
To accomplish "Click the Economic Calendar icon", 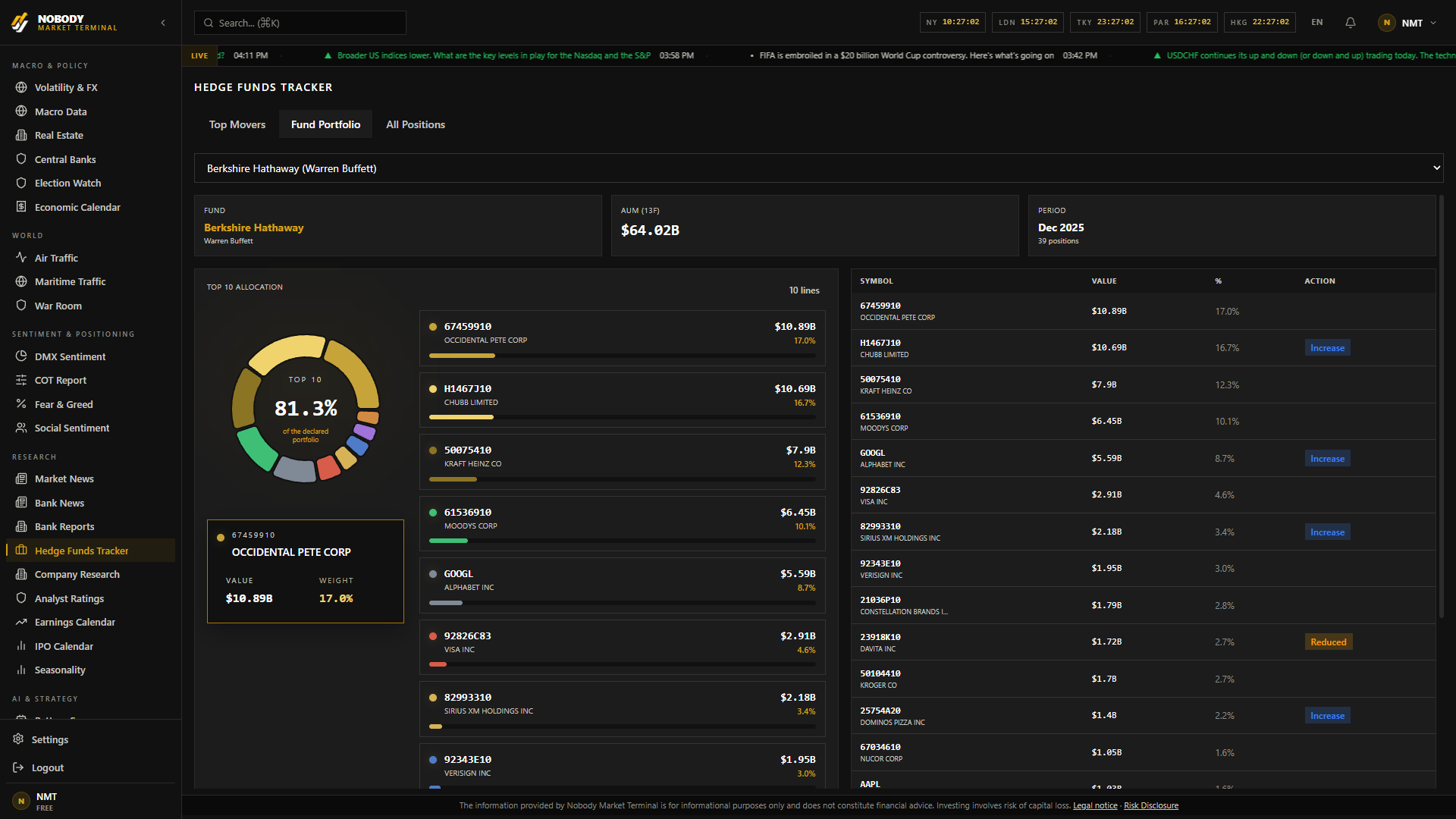I will pyautogui.click(x=21, y=207).
